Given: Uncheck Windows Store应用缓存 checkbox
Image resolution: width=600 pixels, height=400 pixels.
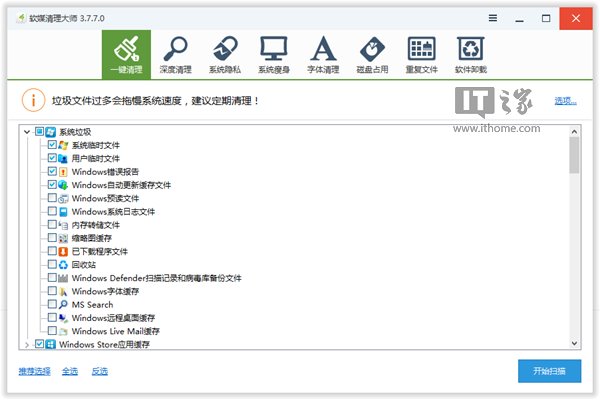Looking at the screenshot, I should click(x=39, y=344).
